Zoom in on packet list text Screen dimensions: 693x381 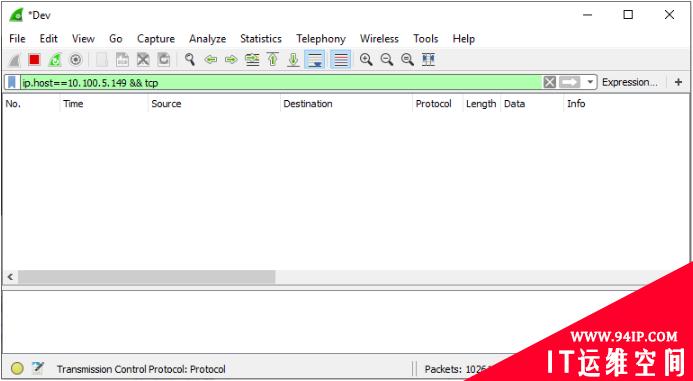(x=366, y=59)
